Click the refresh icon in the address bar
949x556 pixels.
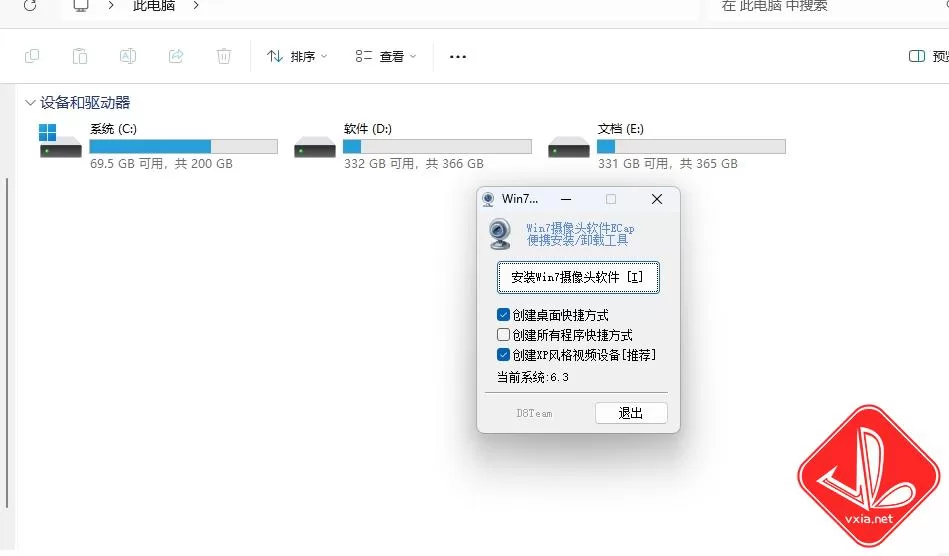pyautogui.click(x=30, y=5)
